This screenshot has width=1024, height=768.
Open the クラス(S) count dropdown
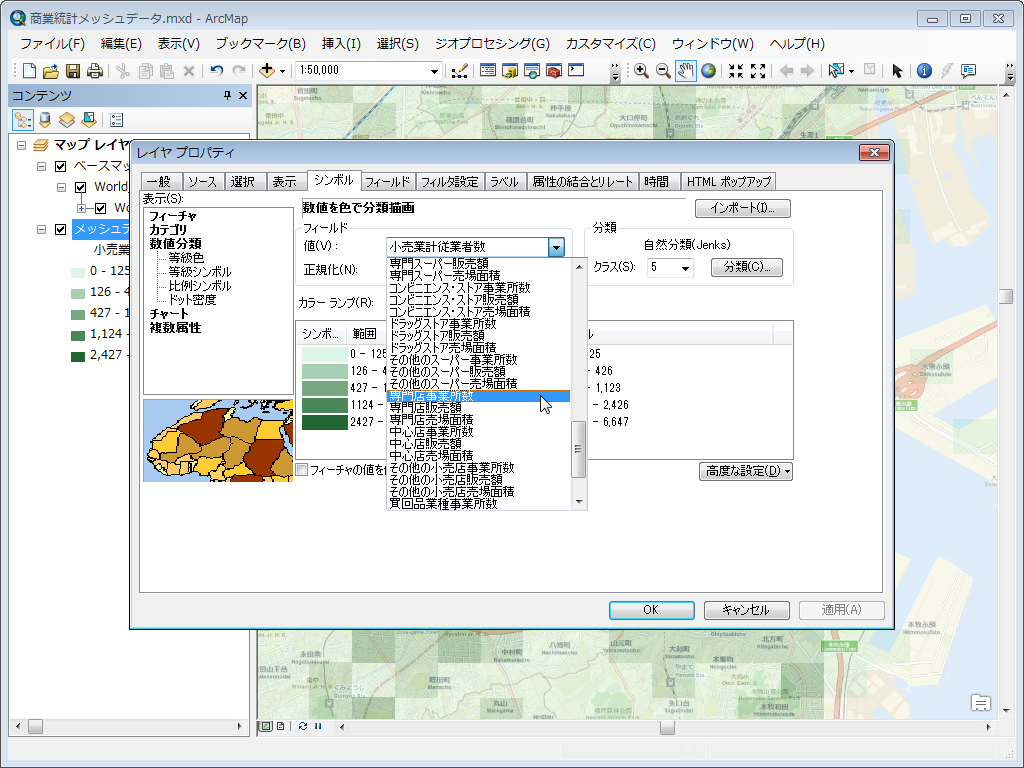click(685, 268)
